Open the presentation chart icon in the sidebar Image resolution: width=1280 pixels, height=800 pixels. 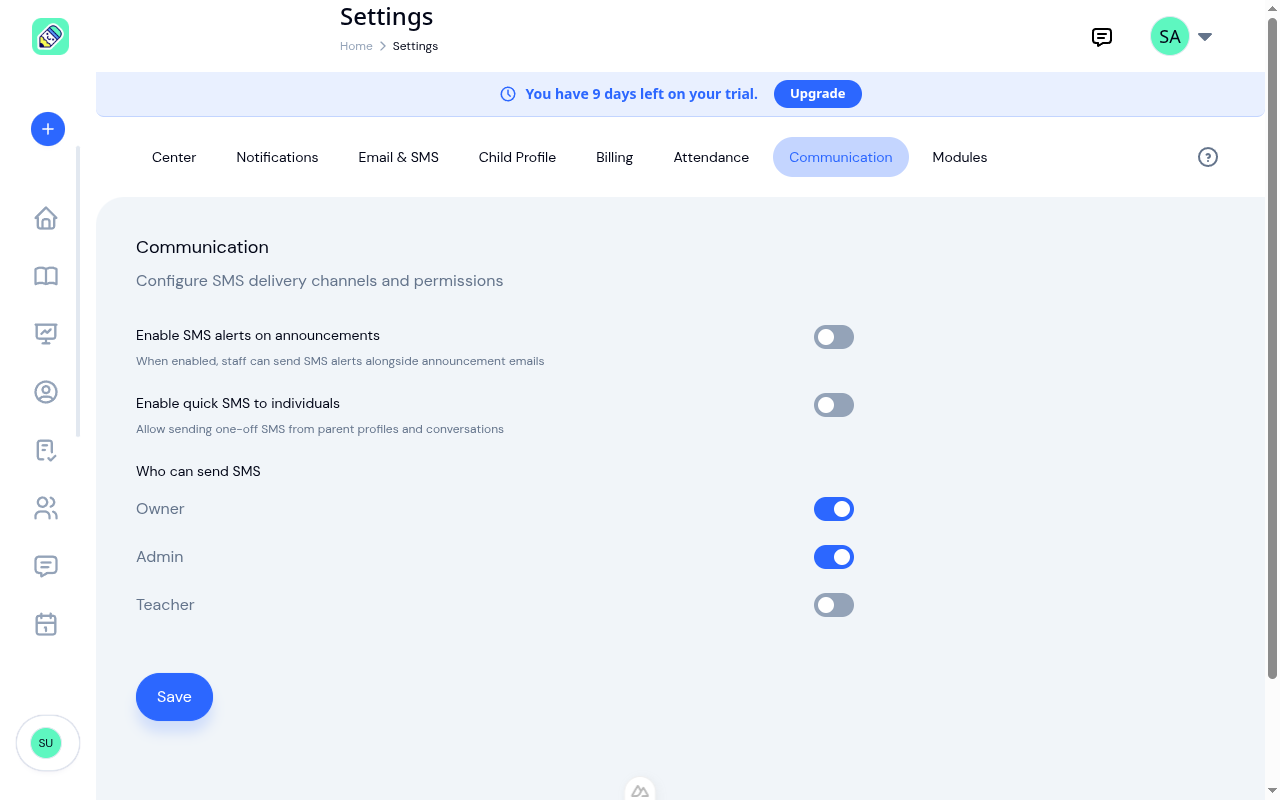pyautogui.click(x=46, y=334)
